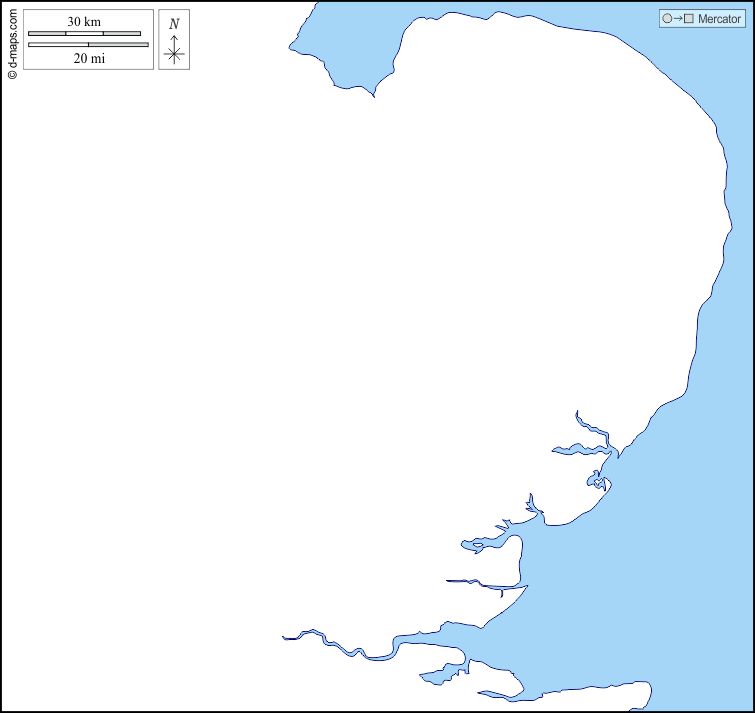This screenshot has height=713, width=755.
Task: Click the '20 mi' scale text
Action: pos(88,58)
